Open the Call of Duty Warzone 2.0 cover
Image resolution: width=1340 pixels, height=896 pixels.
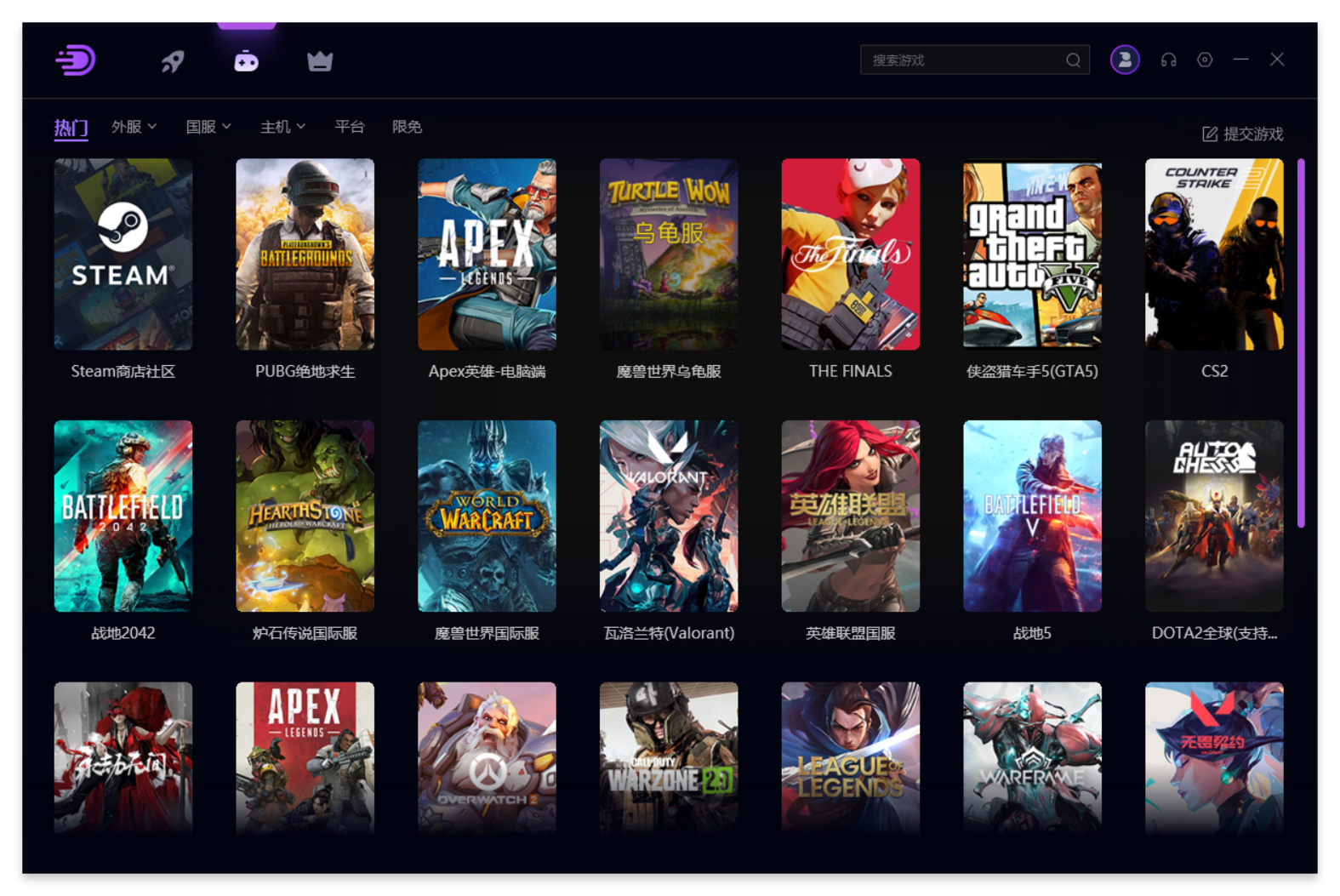pos(669,758)
